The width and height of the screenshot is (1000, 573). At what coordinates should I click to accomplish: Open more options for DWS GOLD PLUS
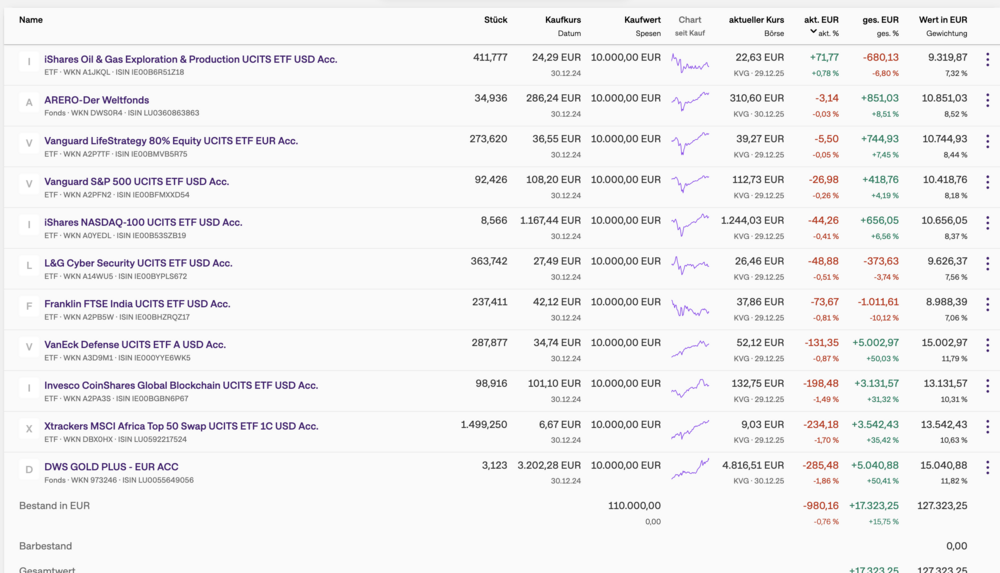987,467
